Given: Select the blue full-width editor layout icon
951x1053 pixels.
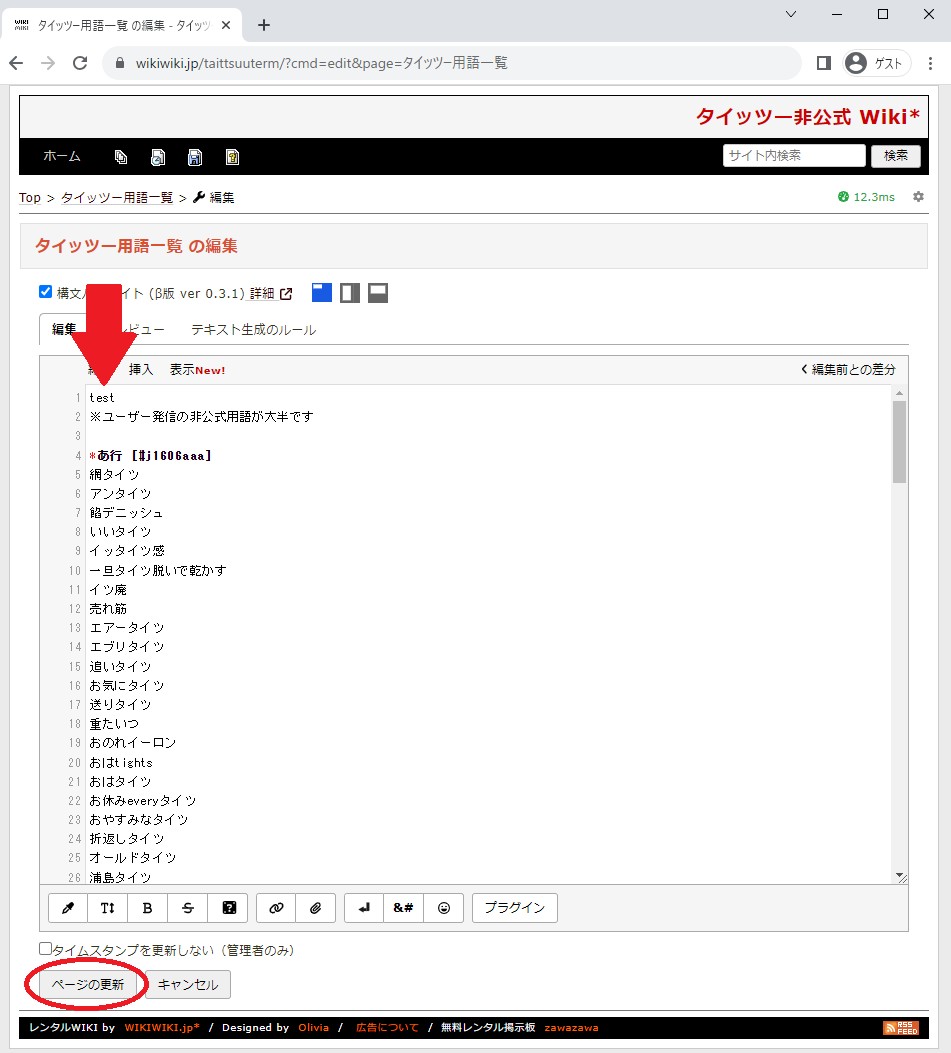Looking at the screenshot, I should click(x=321, y=293).
